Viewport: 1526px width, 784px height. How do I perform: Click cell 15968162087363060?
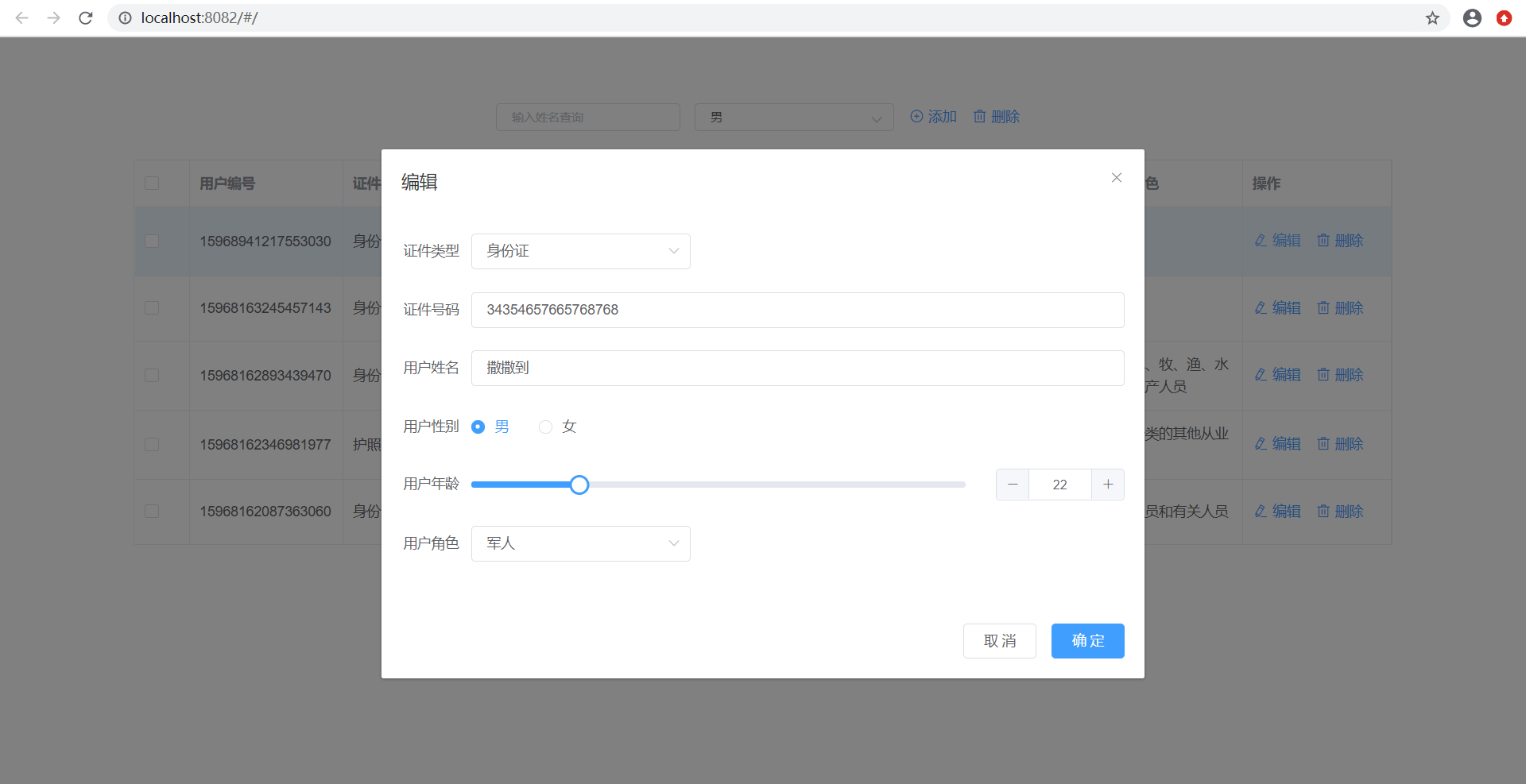(265, 512)
